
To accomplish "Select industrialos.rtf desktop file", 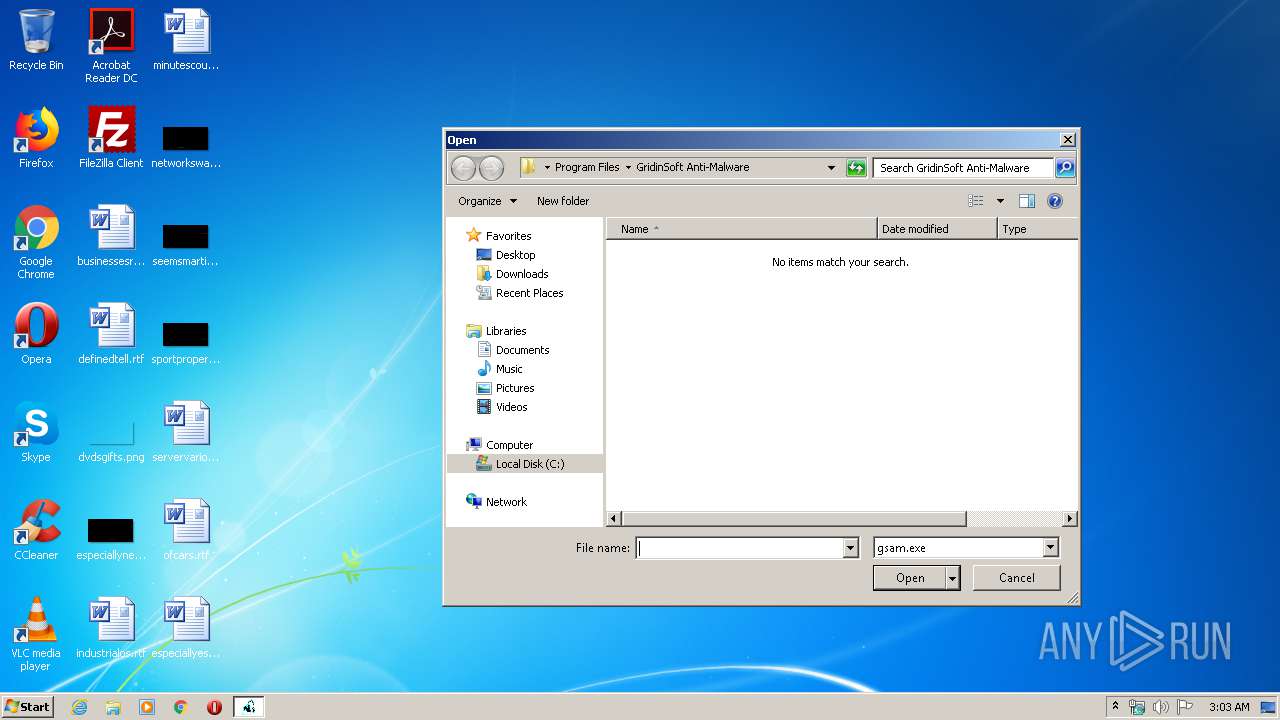I will click(x=111, y=628).
